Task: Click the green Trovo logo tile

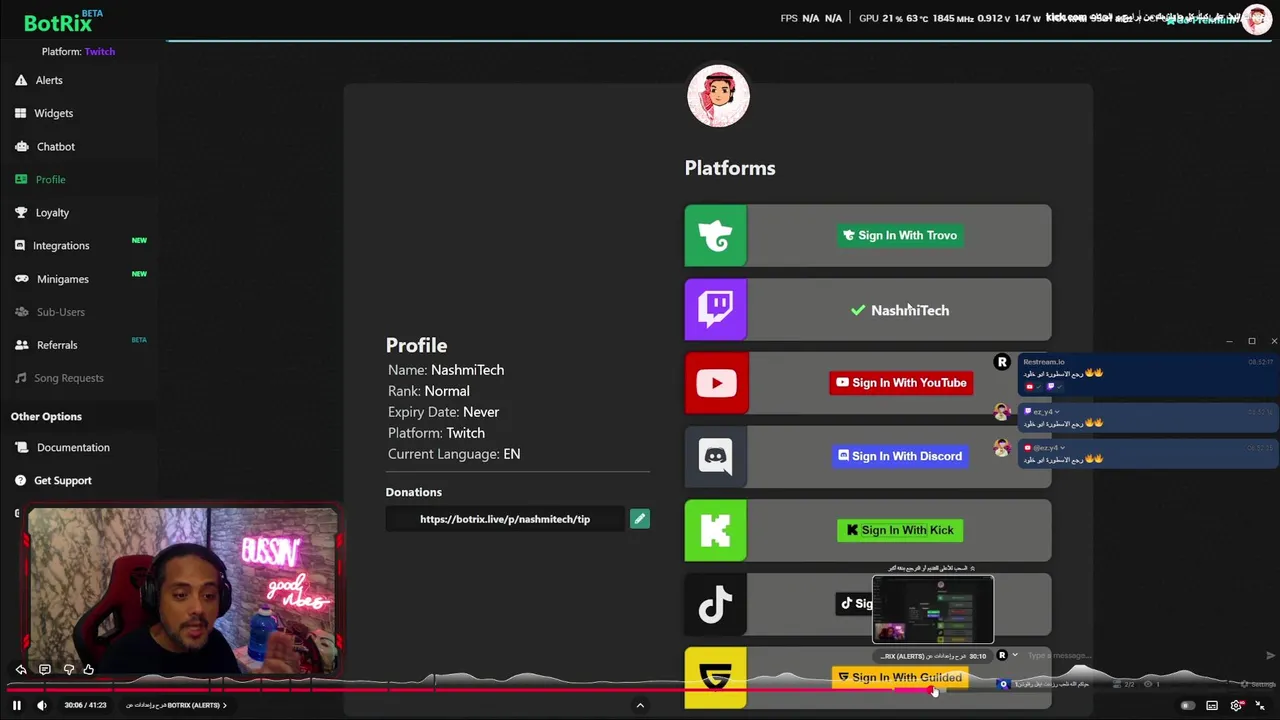Action: [x=715, y=236]
